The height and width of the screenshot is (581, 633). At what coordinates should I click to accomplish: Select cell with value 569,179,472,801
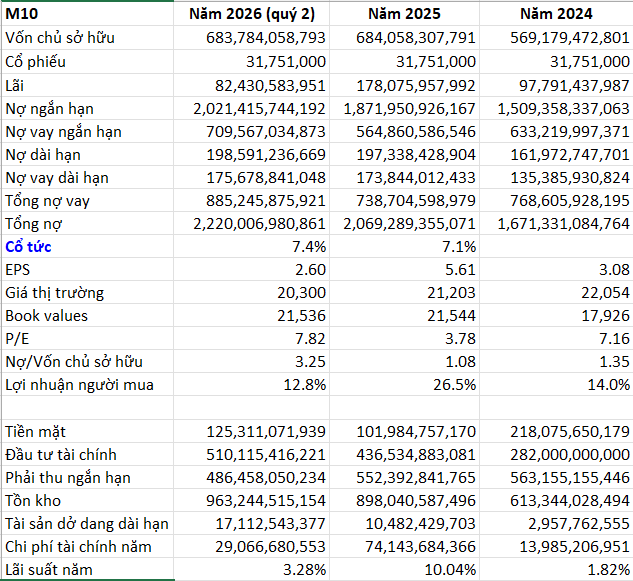[556, 38]
